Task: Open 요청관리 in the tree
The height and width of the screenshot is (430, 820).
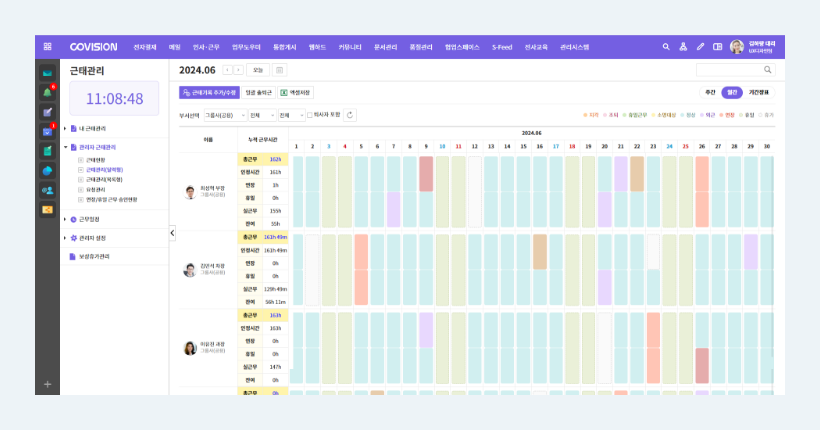Action: (96, 190)
